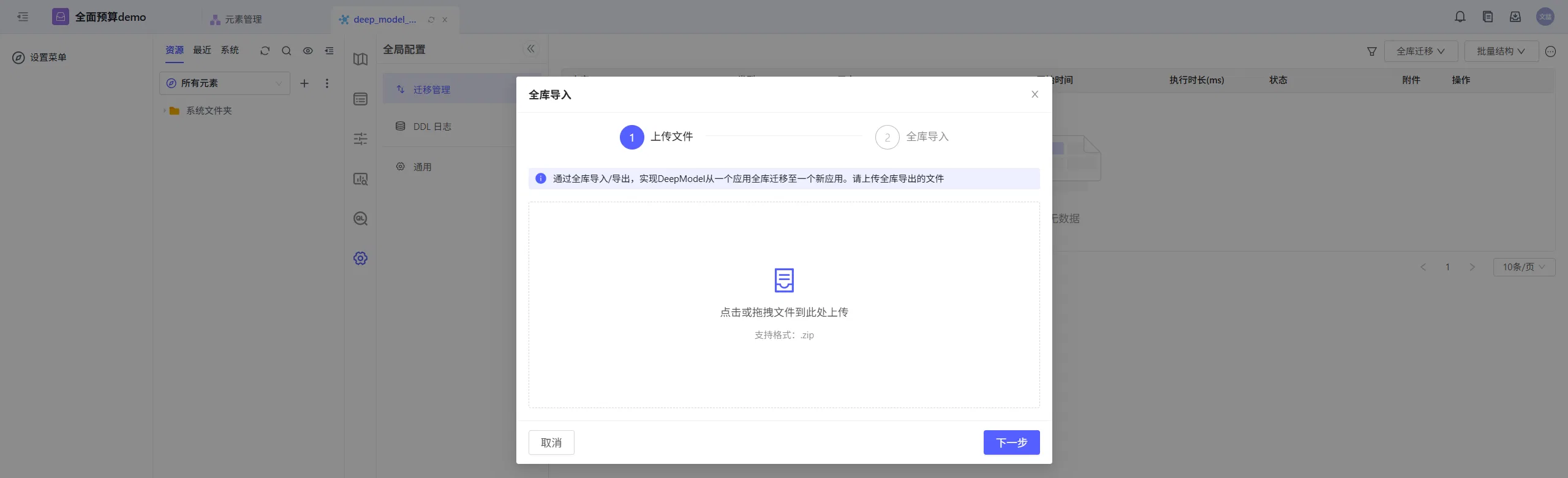Open the map view sidebar icon
The height and width of the screenshot is (478, 1568).
[361, 59]
